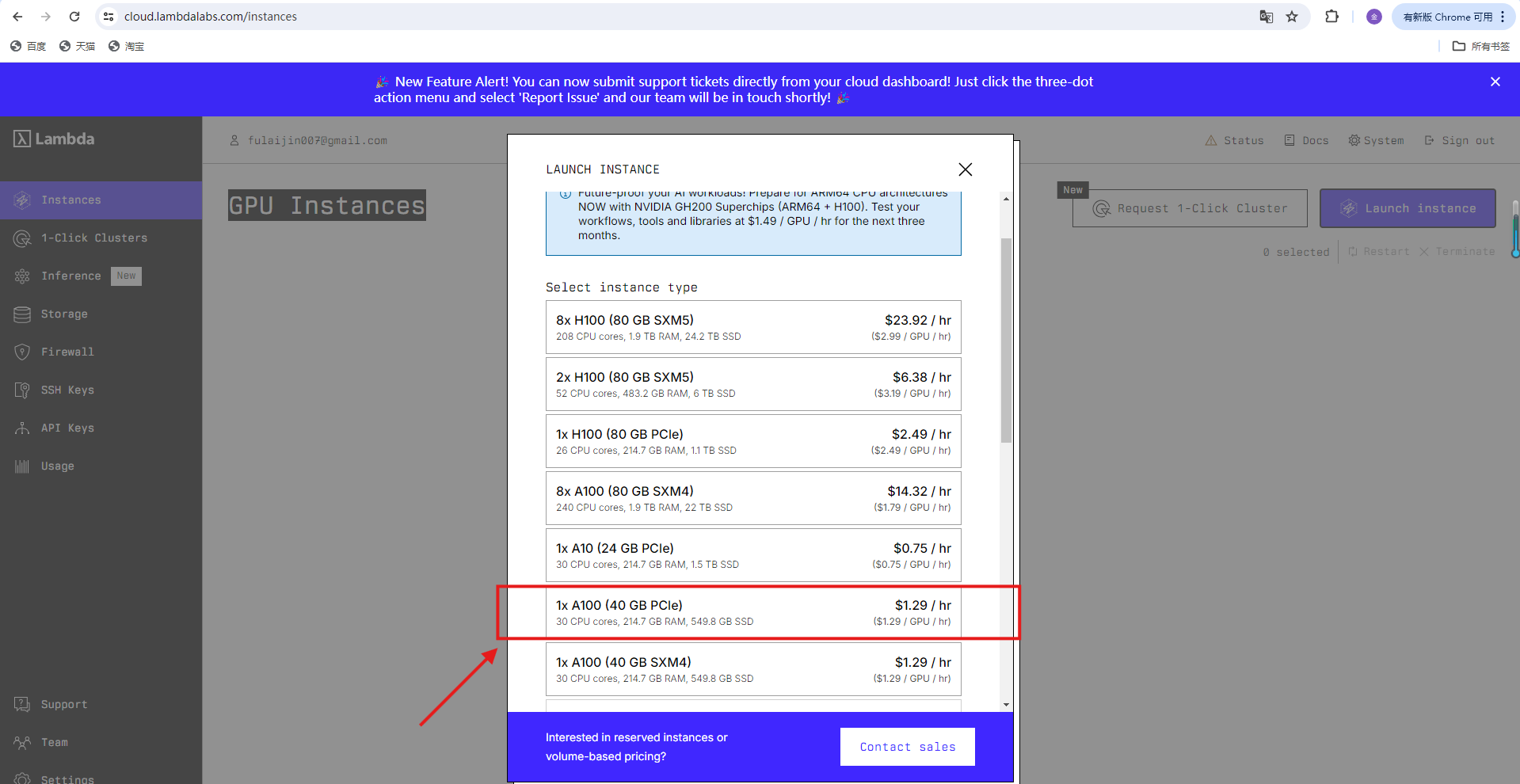Select 1x H100 (80 GB PCIe) instance
This screenshot has height=784, width=1520.
tap(753, 441)
